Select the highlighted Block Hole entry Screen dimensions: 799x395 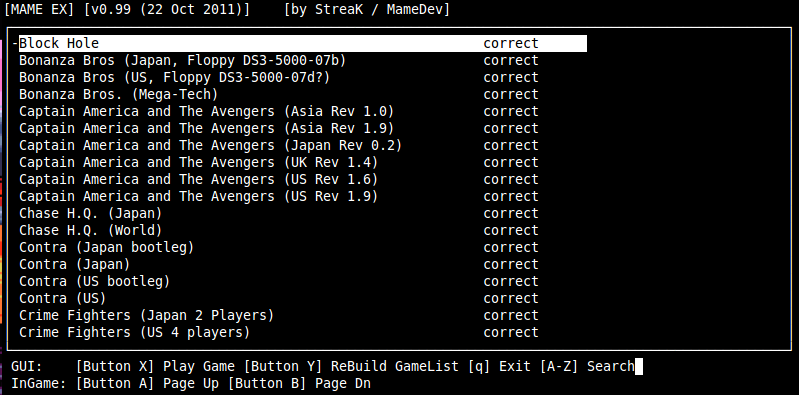(x=303, y=43)
